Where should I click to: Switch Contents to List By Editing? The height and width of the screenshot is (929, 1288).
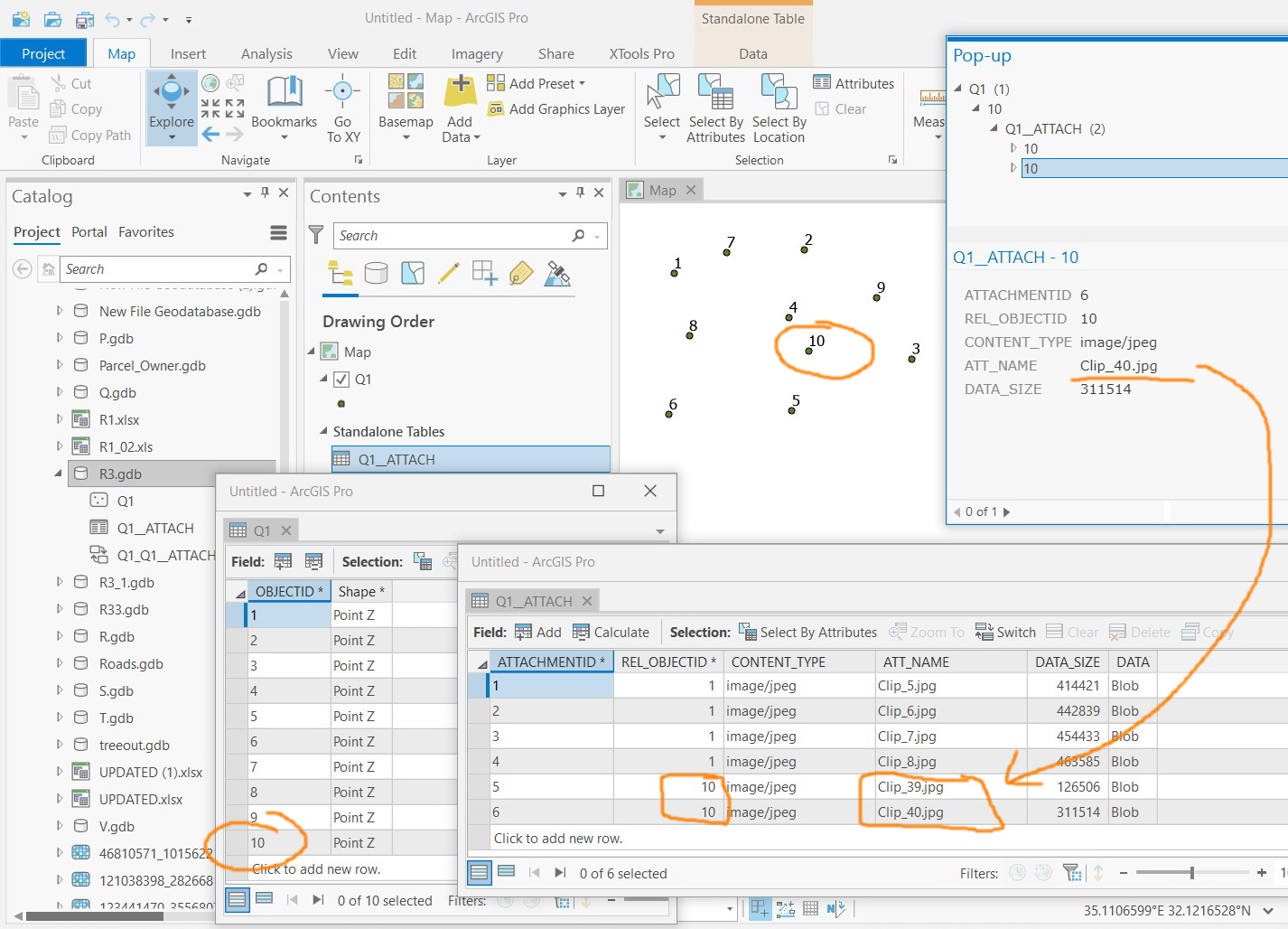449,273
